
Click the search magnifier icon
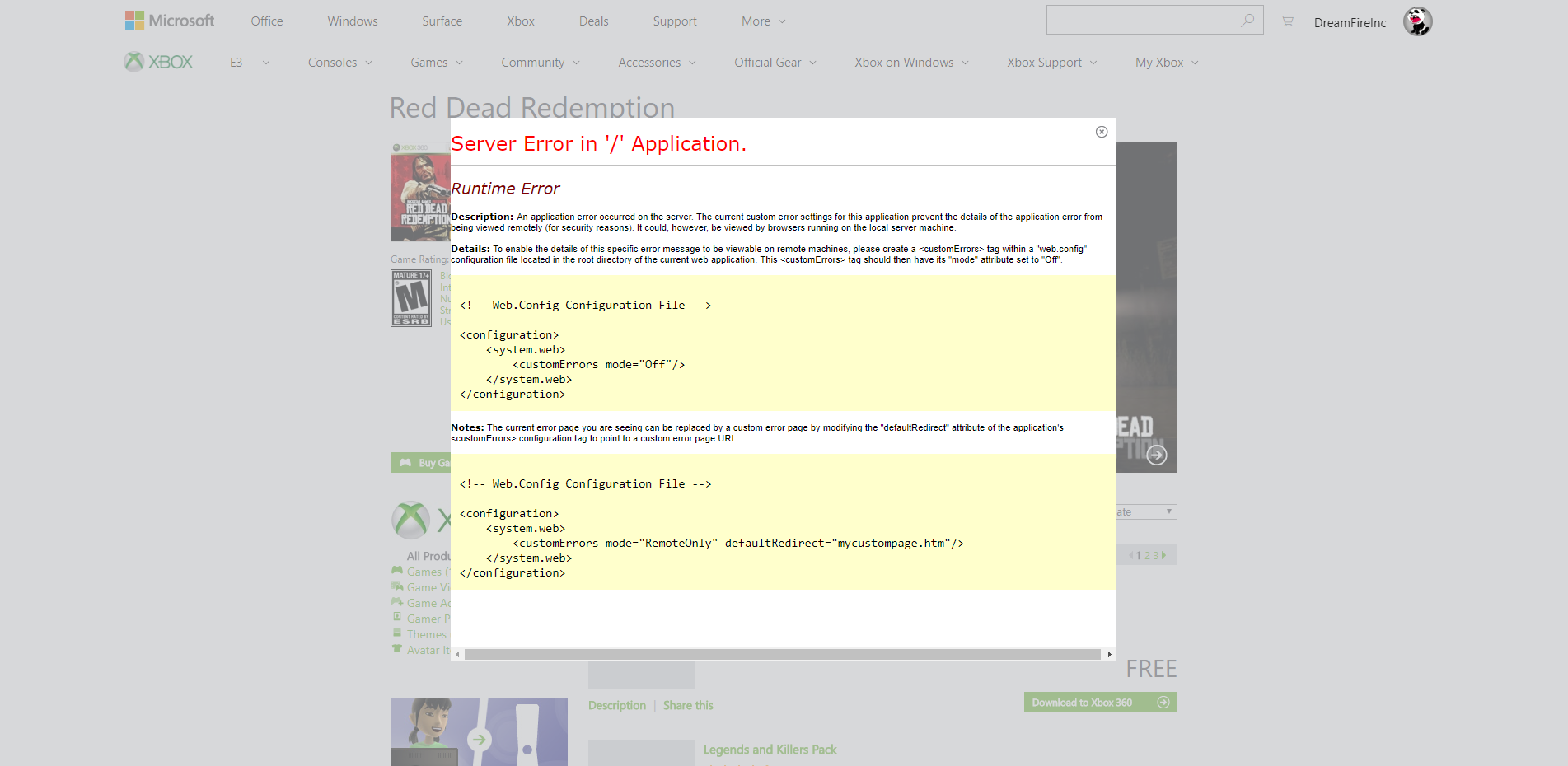pyautogui.click(x=1247, y=21)
